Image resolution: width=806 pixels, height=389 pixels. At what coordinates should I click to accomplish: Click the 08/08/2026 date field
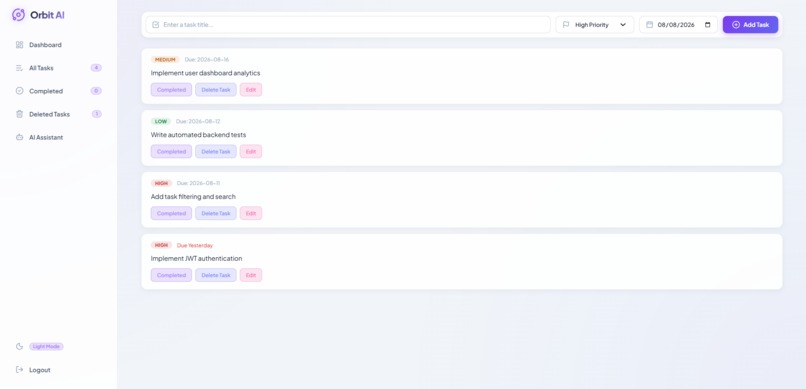click(x=679, y=25)
